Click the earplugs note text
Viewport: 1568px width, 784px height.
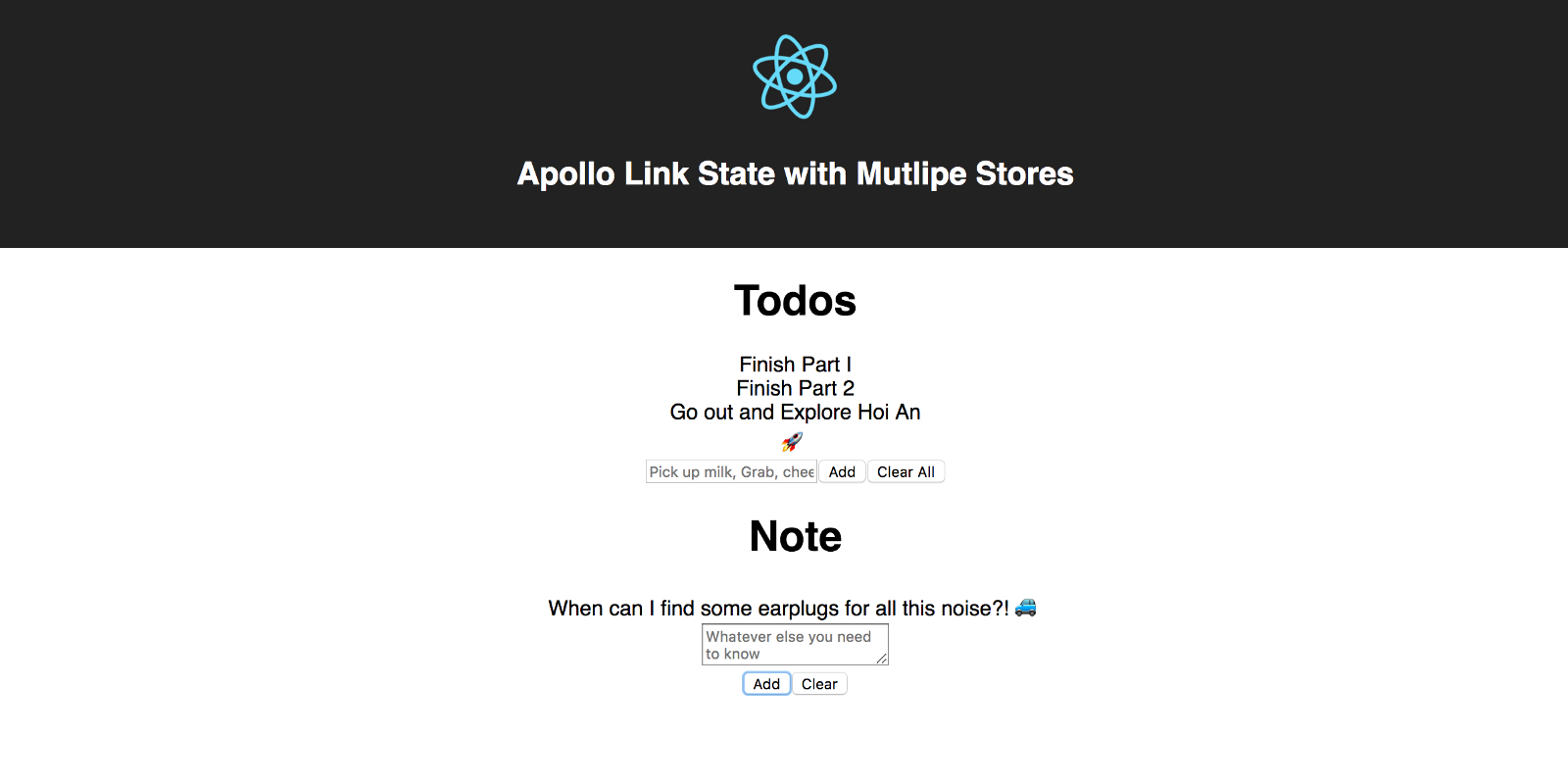click(x=778, y=609)
